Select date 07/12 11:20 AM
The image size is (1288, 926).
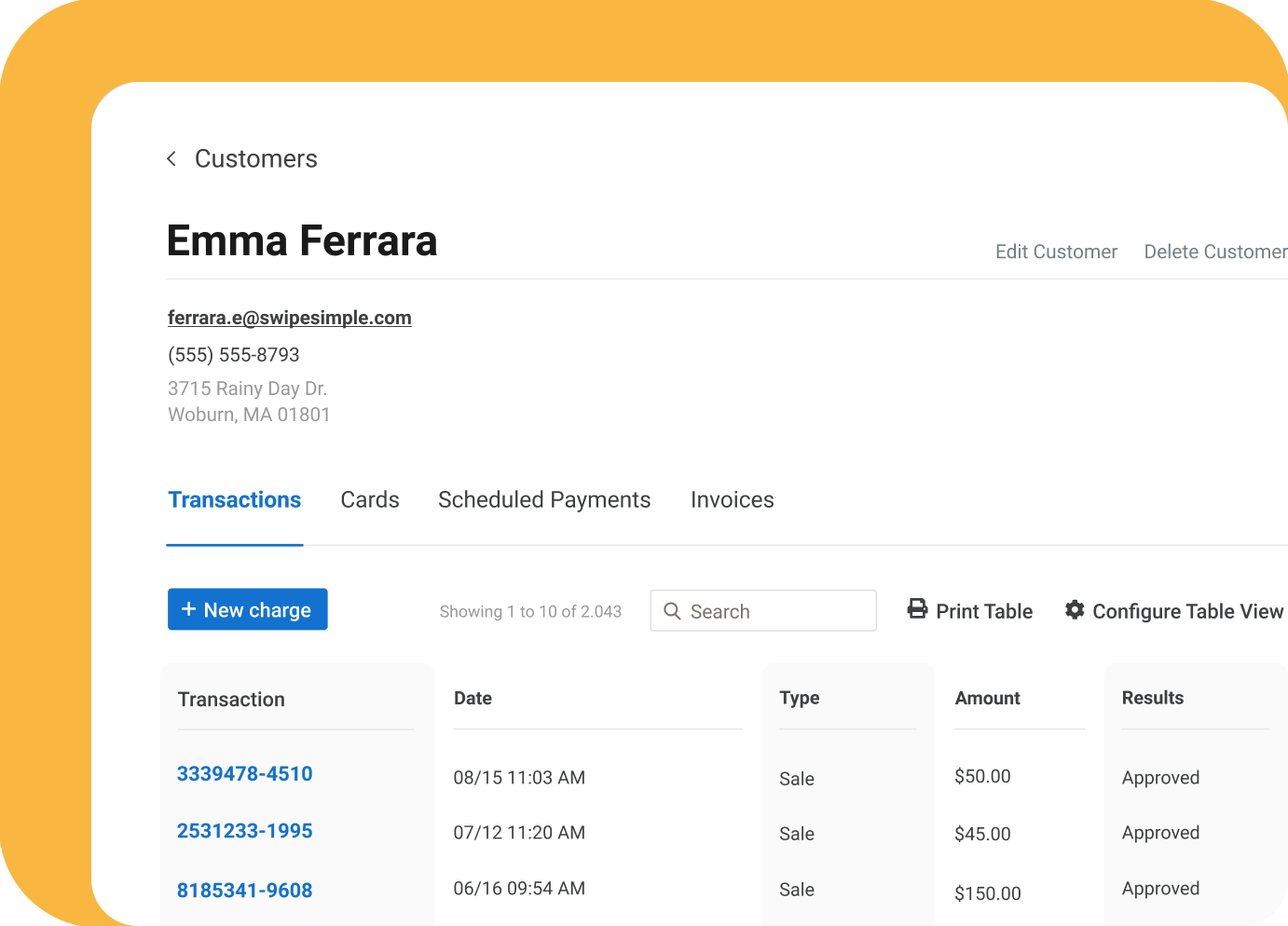[x=519, y=833]
